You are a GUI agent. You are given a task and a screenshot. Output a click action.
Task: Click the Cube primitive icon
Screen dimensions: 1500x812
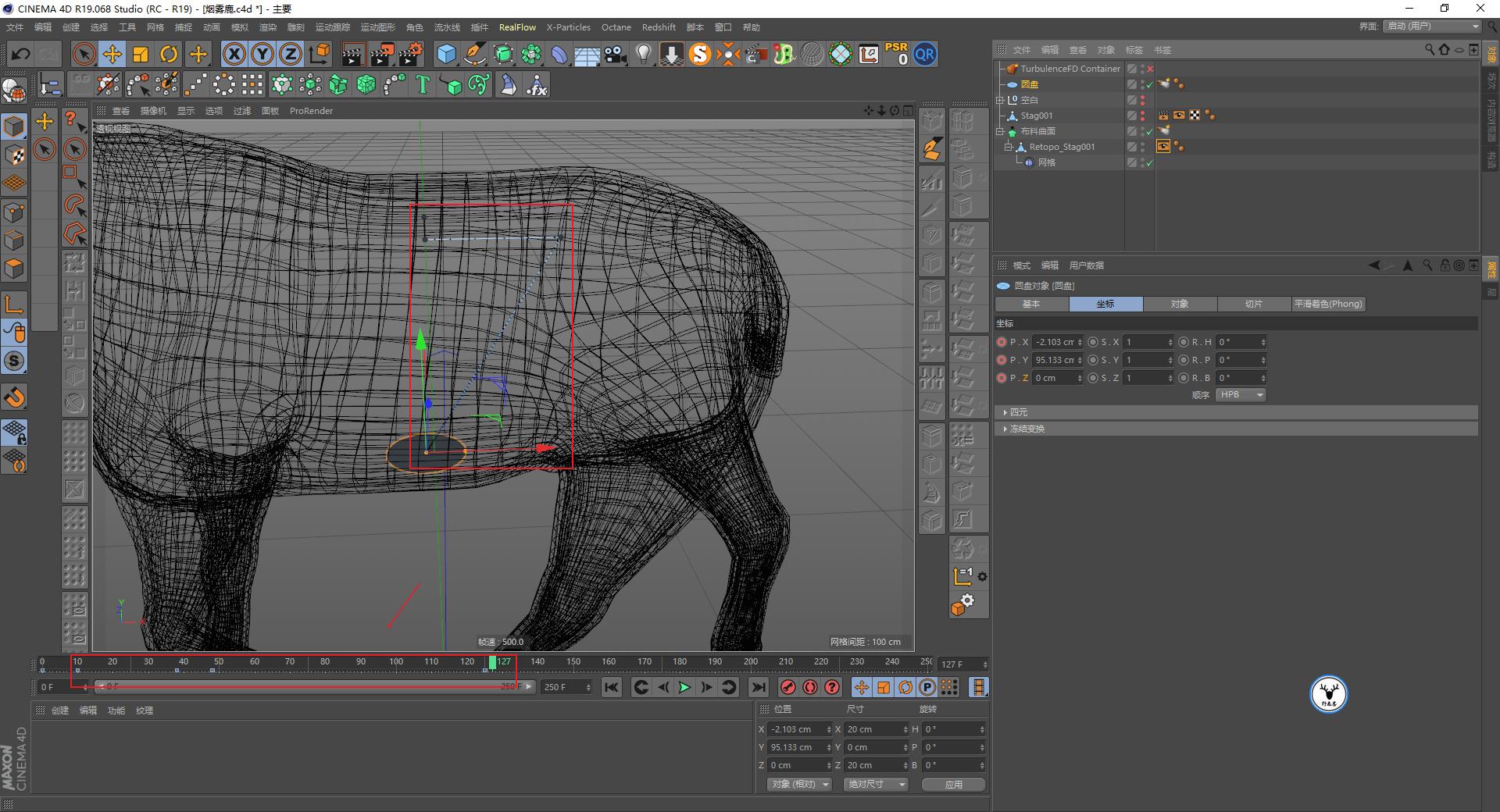pos(447,54)
